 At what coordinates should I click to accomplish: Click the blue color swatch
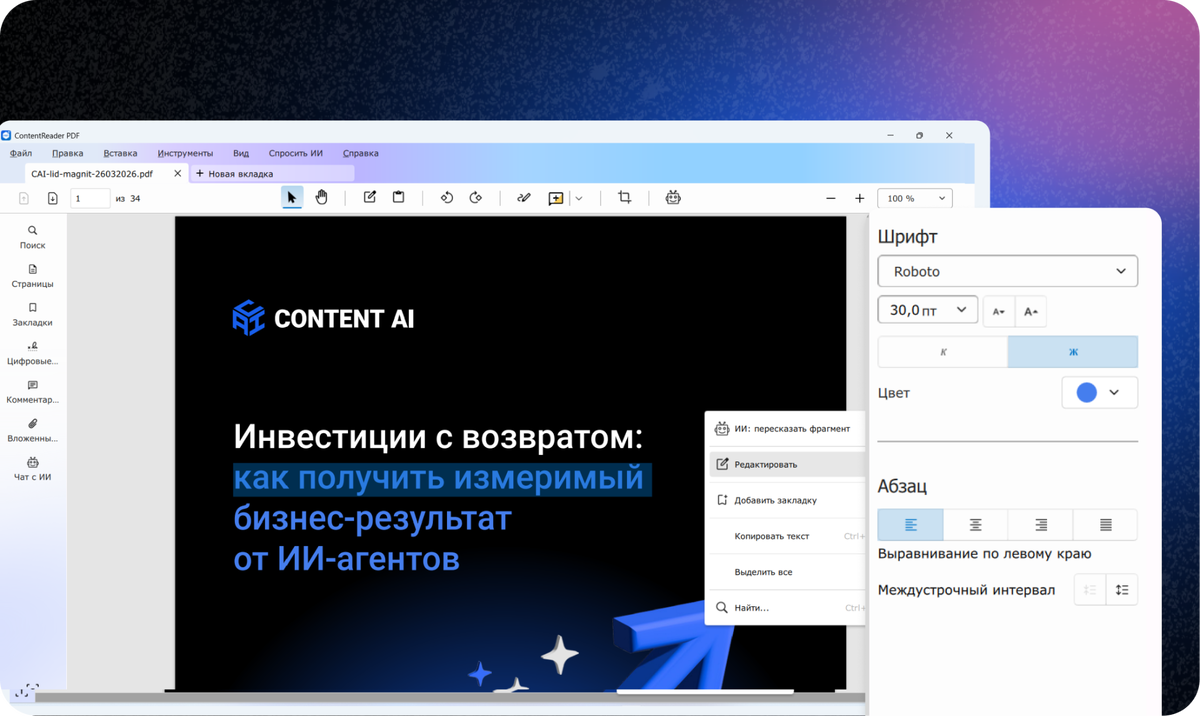coord(1086,393)
